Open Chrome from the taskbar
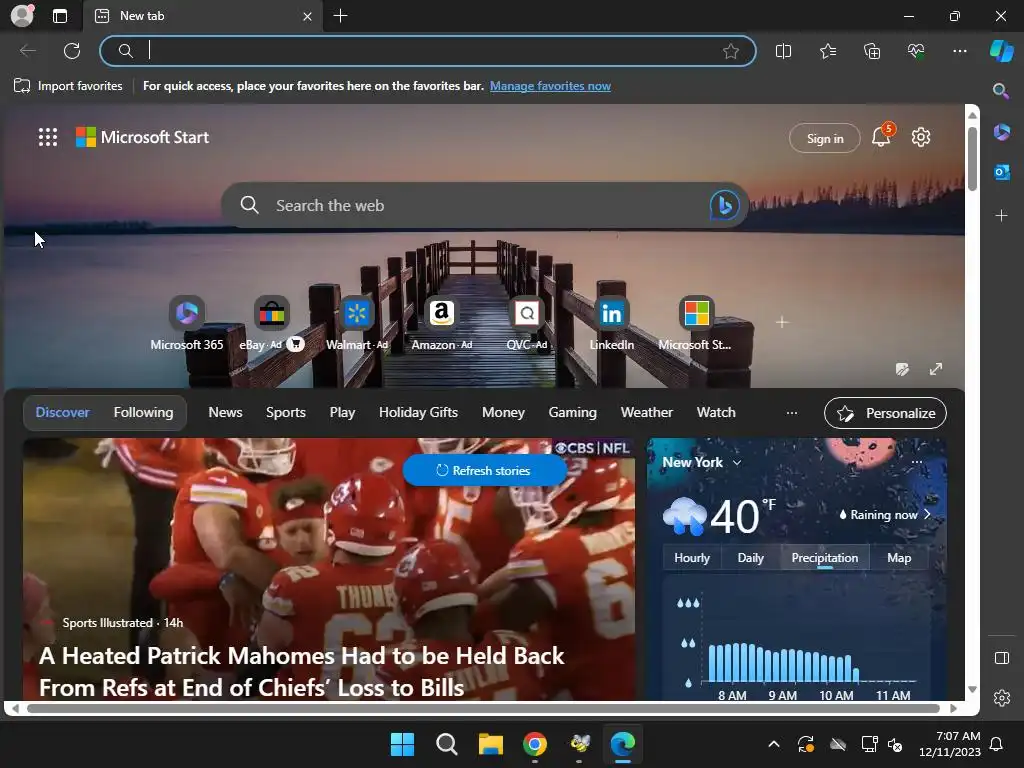Image resolution: width=1024 pixels, height=768 pixels. click(x=535, y=744)
